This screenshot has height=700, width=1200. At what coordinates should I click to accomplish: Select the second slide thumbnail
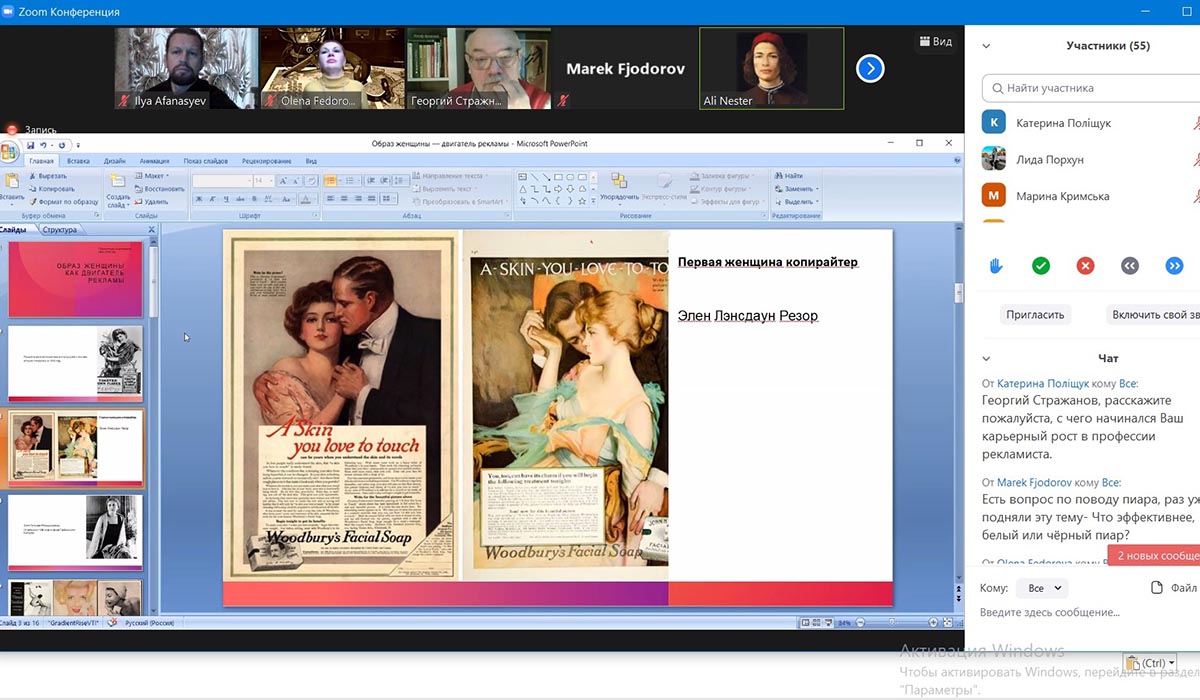point(76,364)
